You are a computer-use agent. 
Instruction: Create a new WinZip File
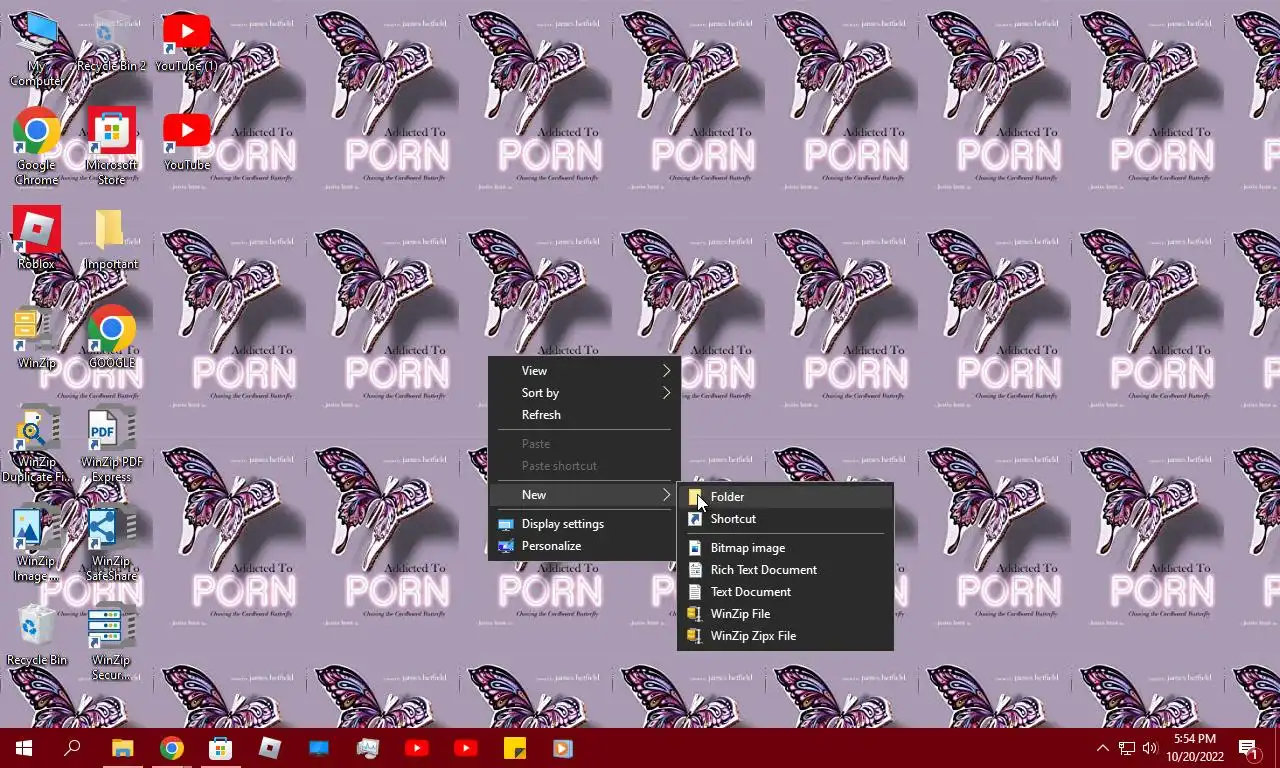pyautogui.click(x=785, y=614)
